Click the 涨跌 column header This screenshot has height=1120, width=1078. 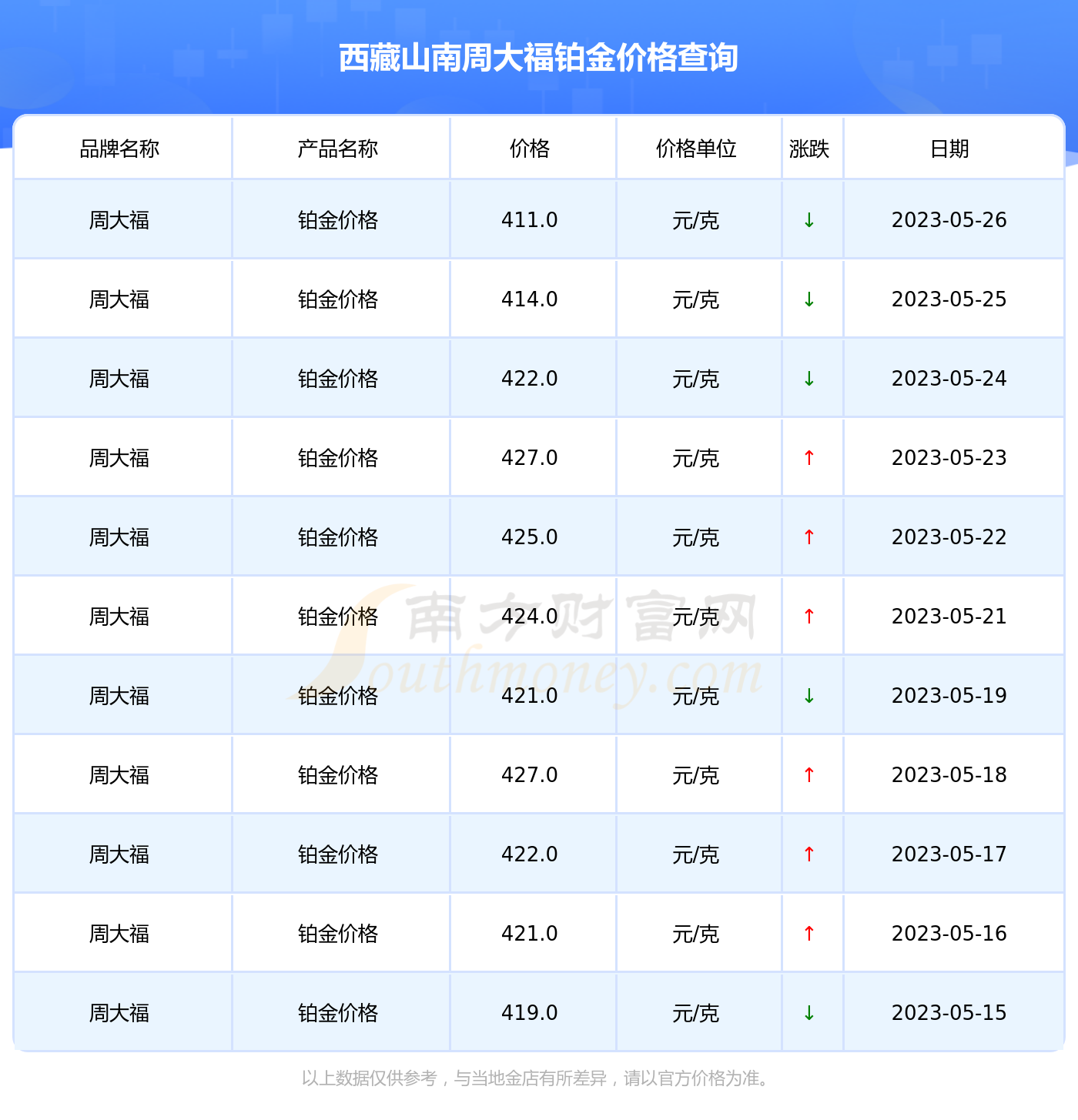[809, 149]
